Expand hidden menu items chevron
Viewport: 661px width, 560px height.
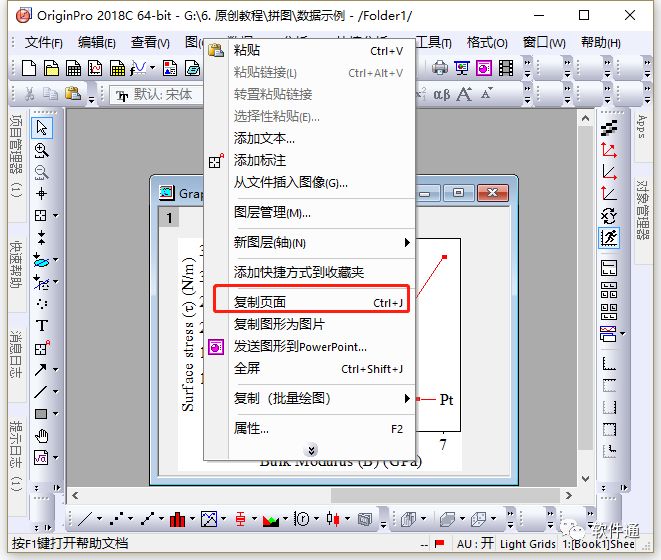[312, 450]
